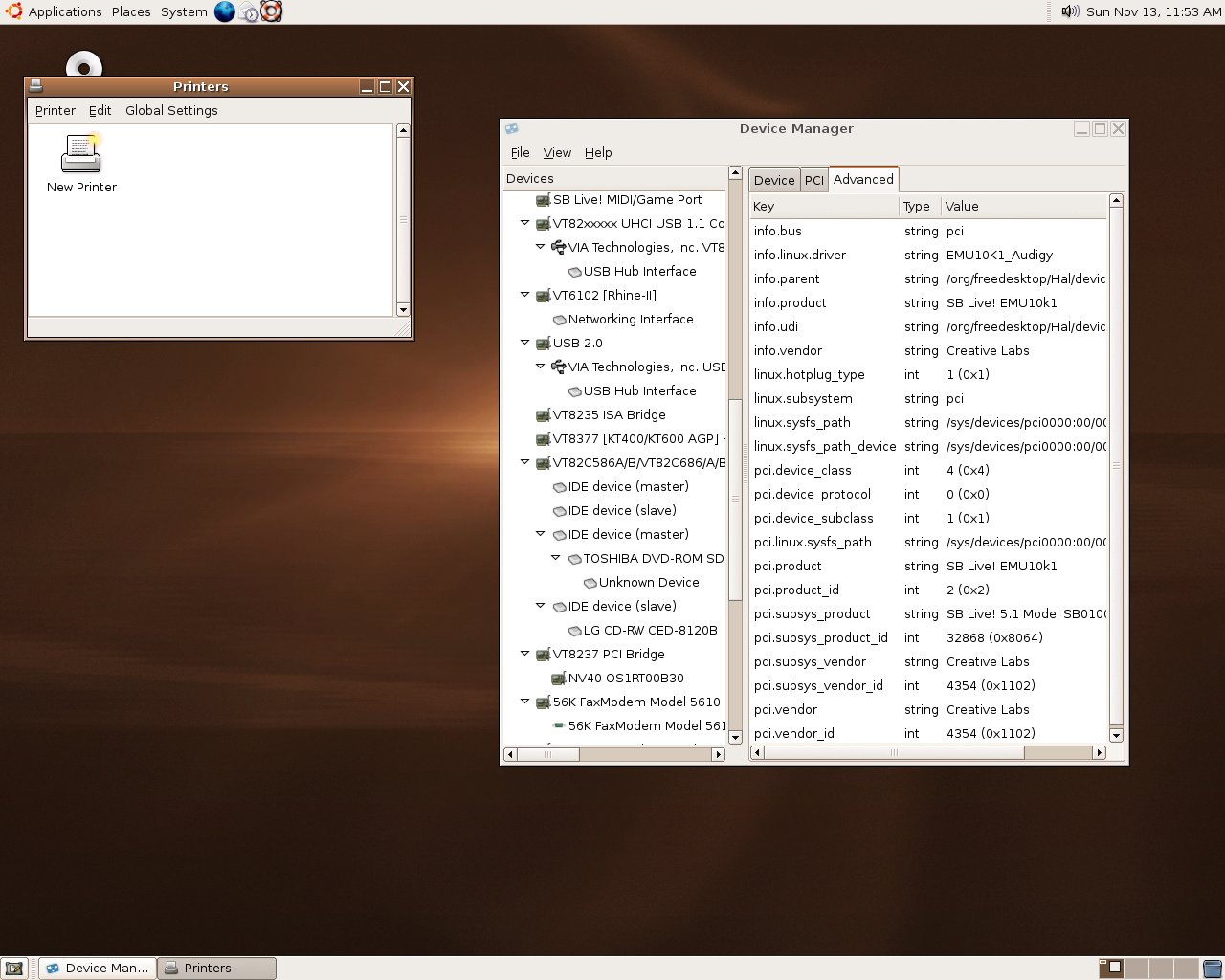
Task: Click the VT6102 [Rhine-II] device icon
Action: point(543,296)
